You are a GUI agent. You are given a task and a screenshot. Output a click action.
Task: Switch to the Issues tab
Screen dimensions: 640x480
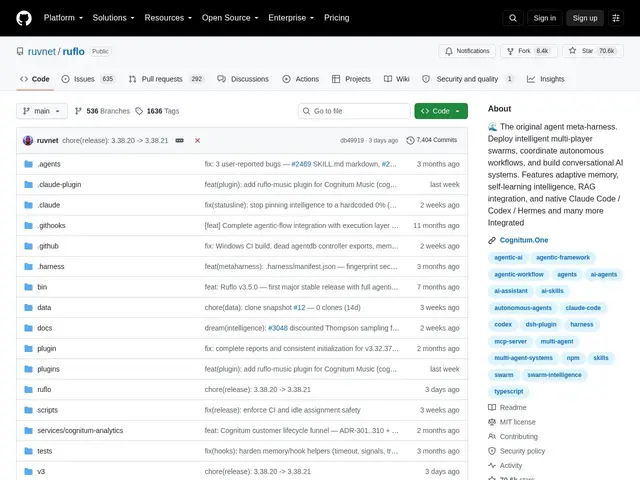(x=88, y=79)
